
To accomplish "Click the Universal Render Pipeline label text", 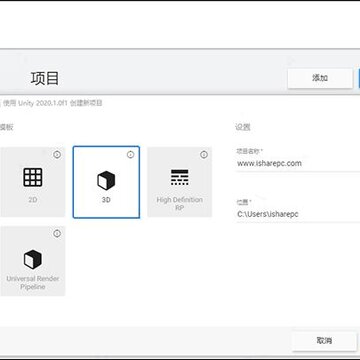I will click(x=33, y=283).
